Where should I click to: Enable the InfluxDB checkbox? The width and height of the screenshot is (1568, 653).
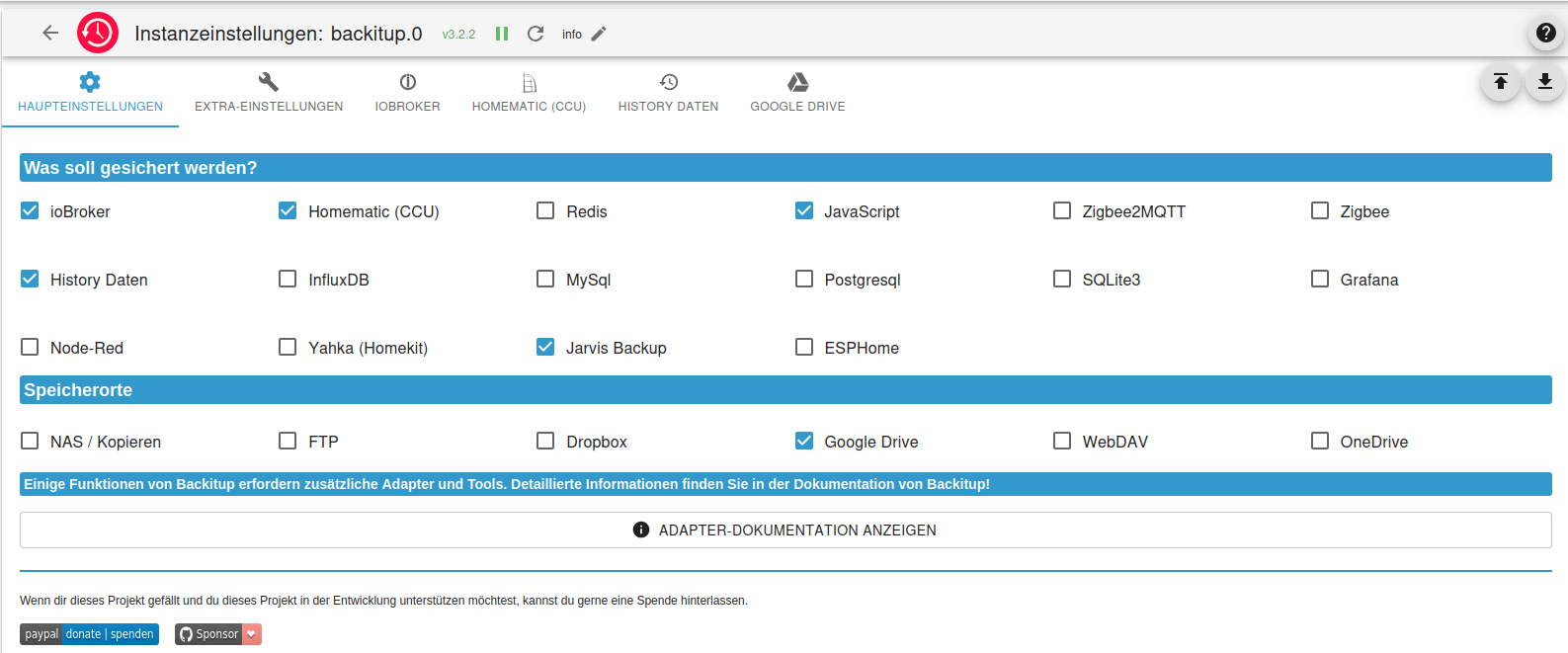tap(288, 279)
